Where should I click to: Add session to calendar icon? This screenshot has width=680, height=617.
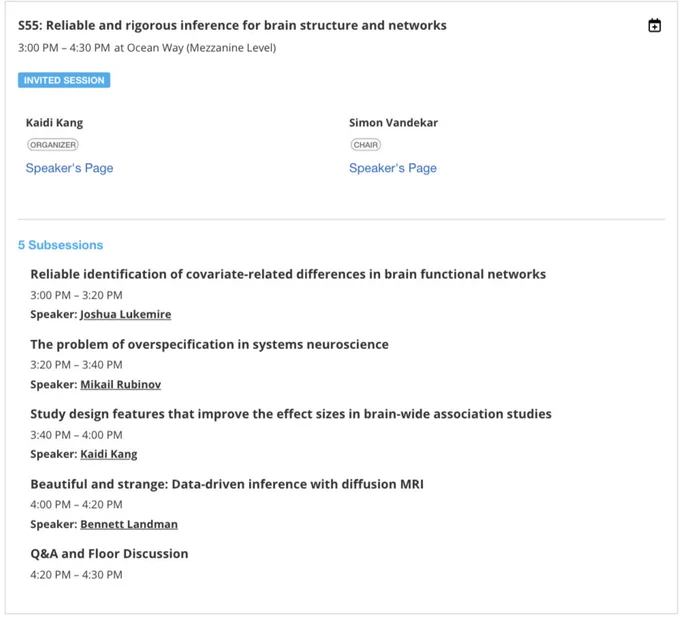[x=654, y=25]
